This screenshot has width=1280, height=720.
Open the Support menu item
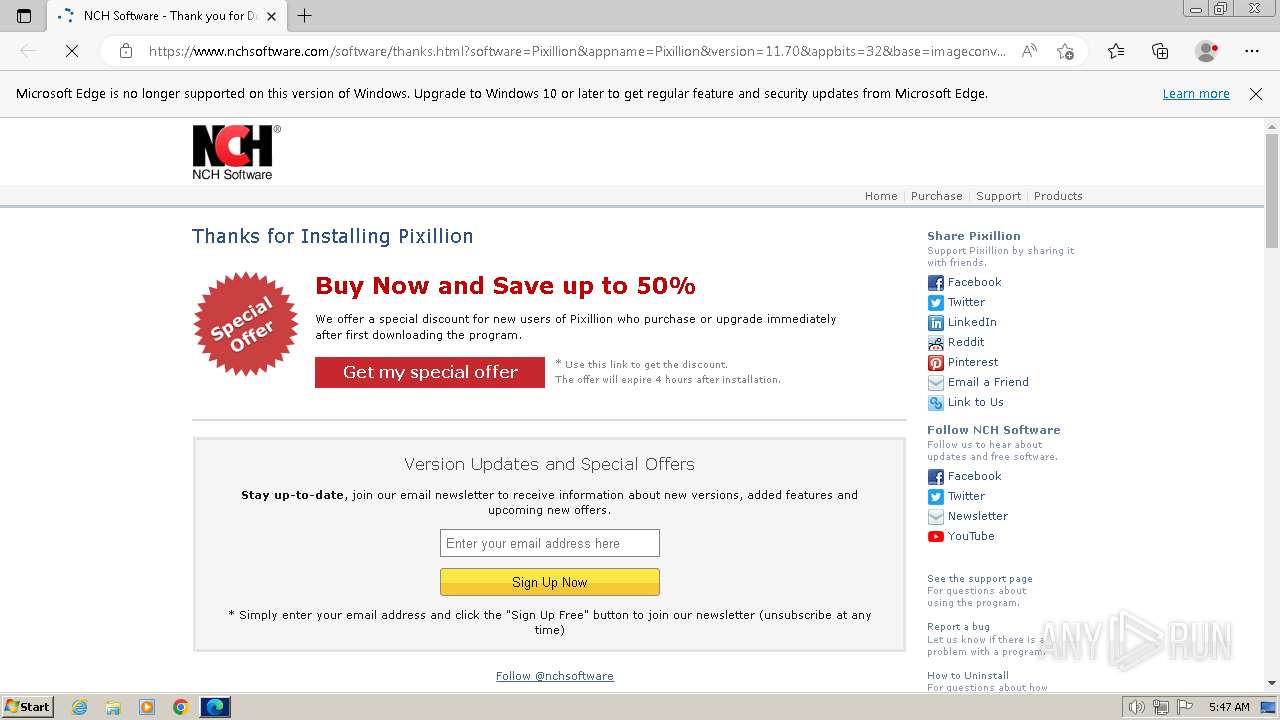998,196
